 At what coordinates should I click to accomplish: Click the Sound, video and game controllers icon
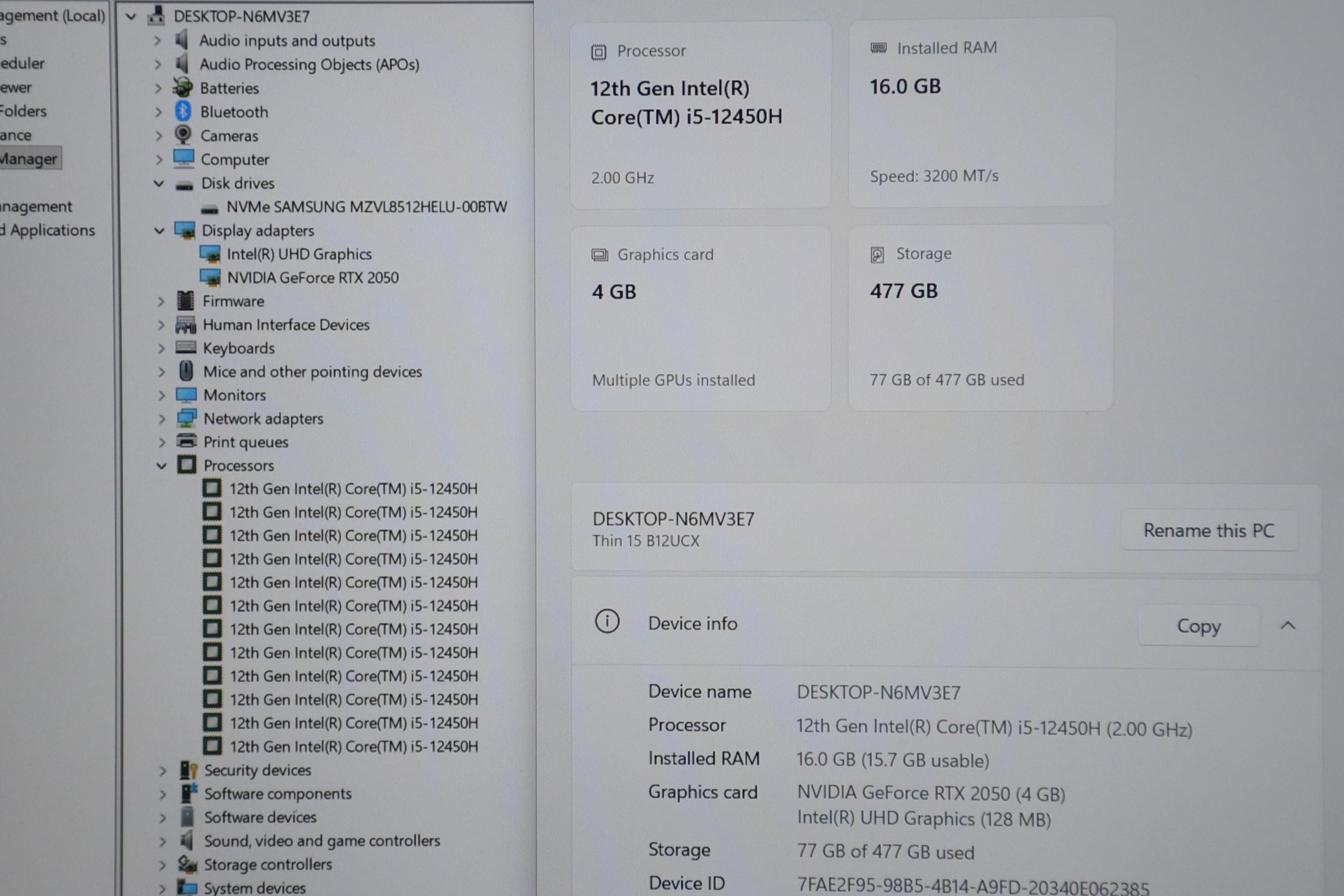(x=187, y=840)
